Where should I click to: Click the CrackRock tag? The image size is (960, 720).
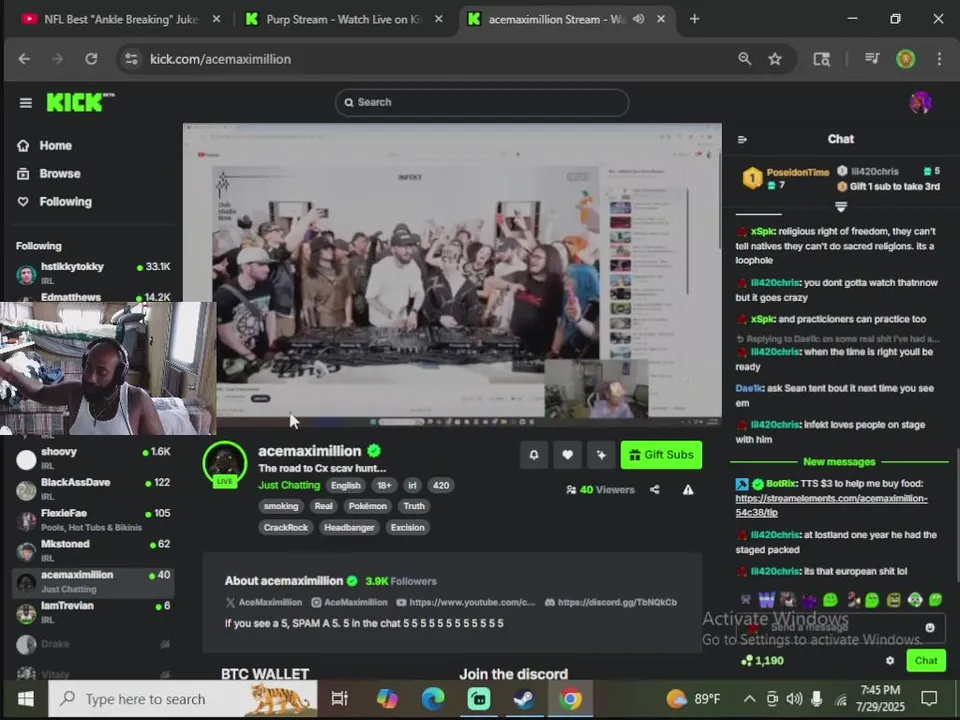286,528
